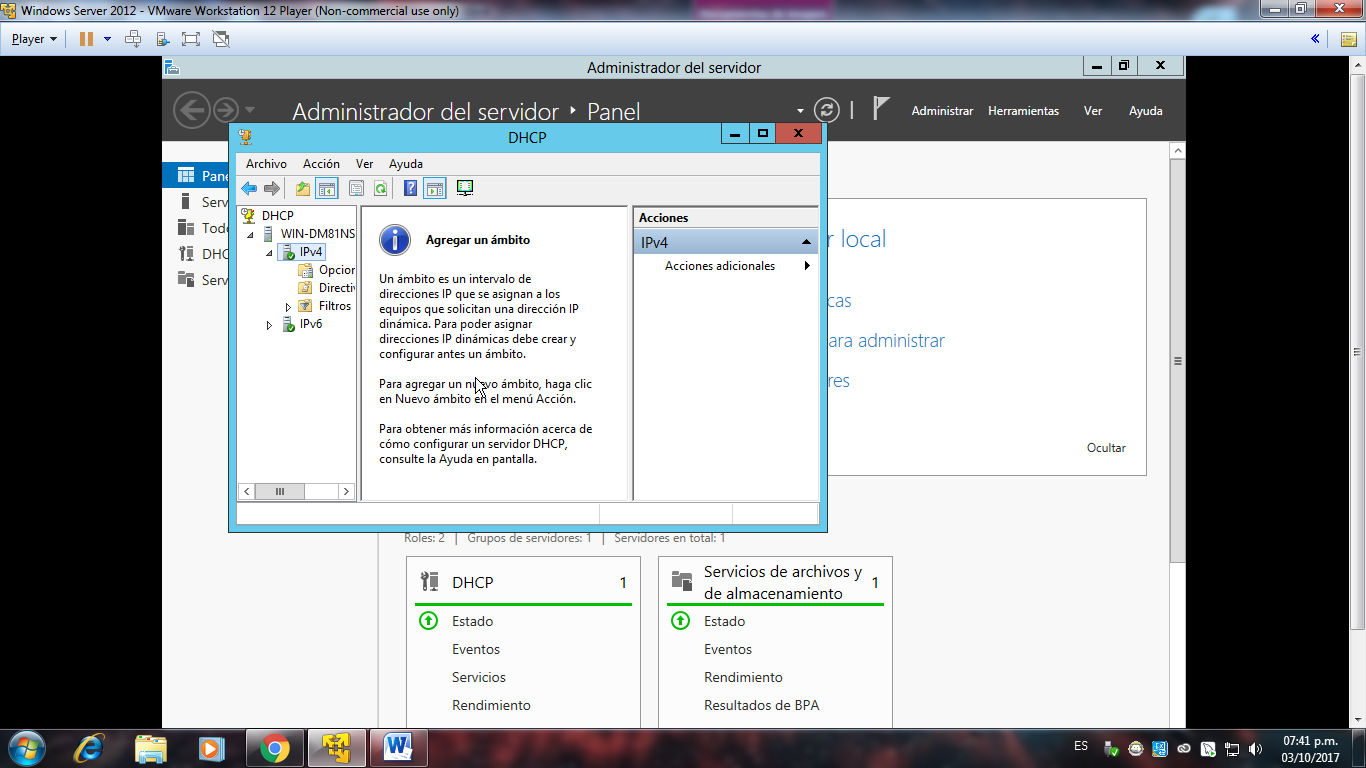1366x768 pixels.
Task: Toggle the console tree pane icon
Action: click(326, 188)
